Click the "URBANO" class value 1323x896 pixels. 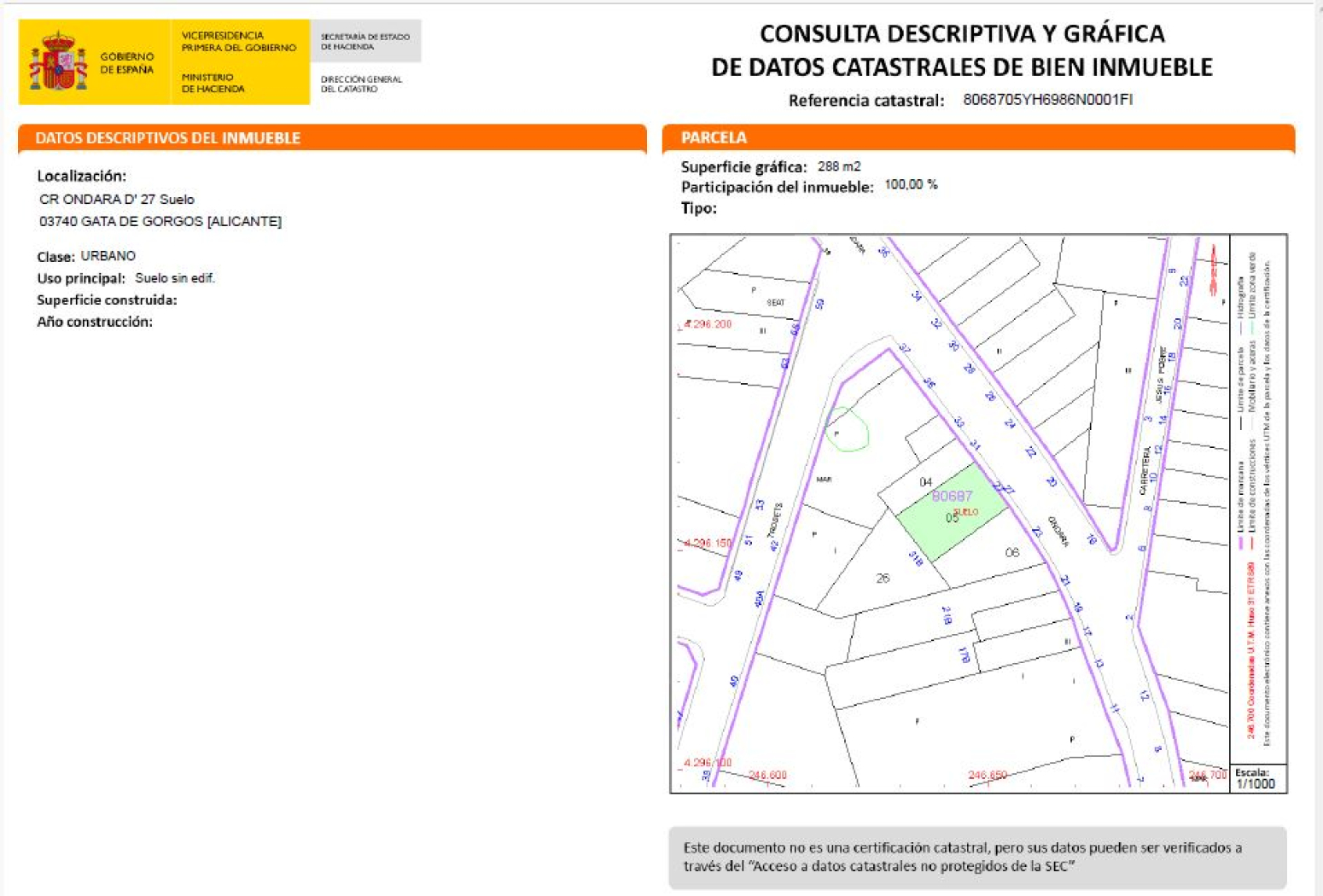coord(108,256)
